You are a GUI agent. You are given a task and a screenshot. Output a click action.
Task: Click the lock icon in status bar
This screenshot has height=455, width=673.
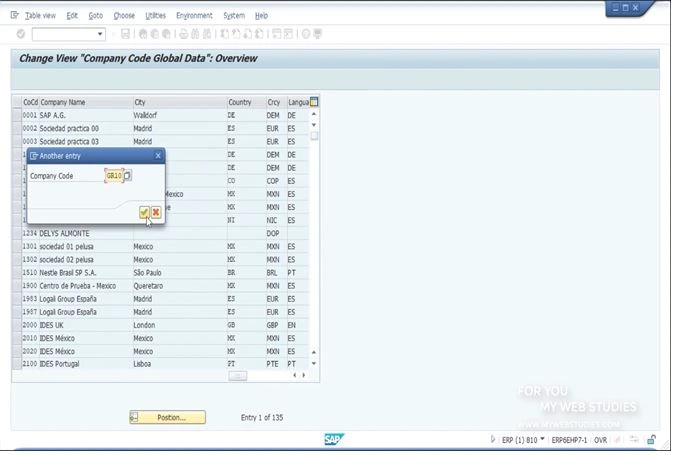coord(652,440)
